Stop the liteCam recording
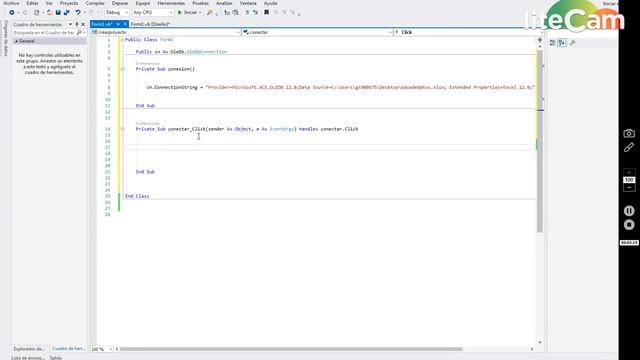 pos(629,225)
